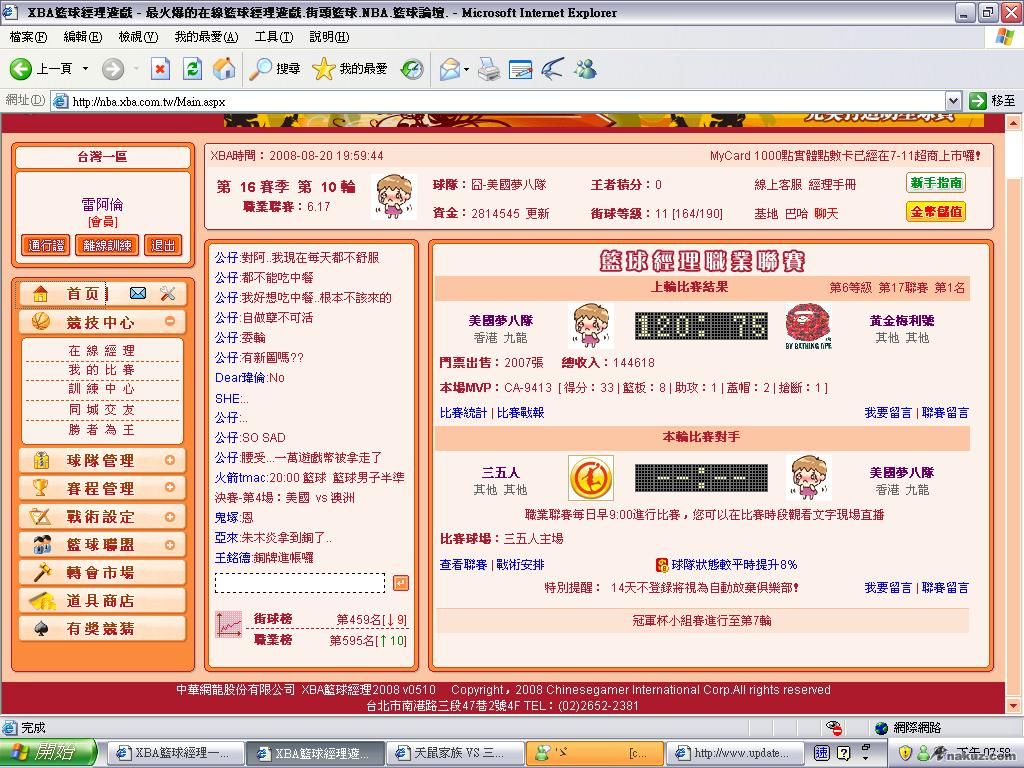
Task: Print page with printer icon
Action: point(488,69)
